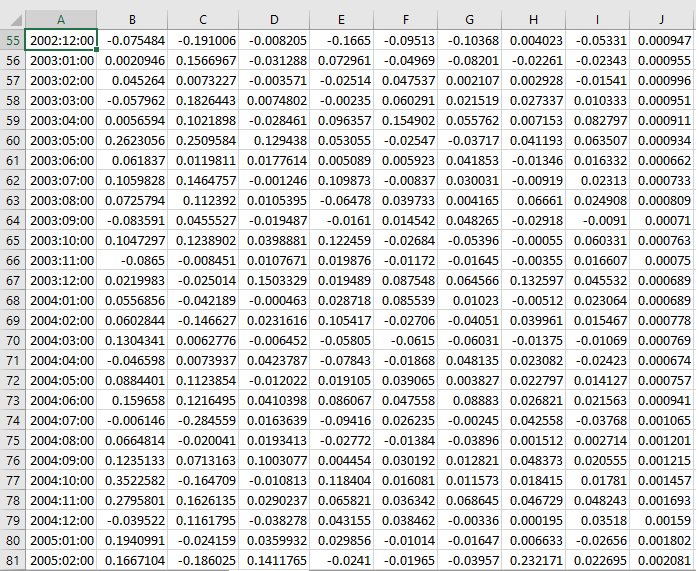Screen dimensions: 696x571
Task: Click cell with value 0.3522582
Action: [x=132, y=480]
